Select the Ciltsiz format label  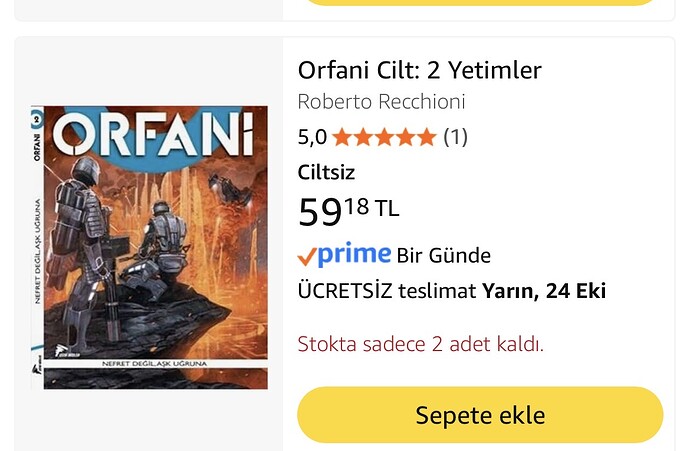pyautogui.click(x=326, y=172)
